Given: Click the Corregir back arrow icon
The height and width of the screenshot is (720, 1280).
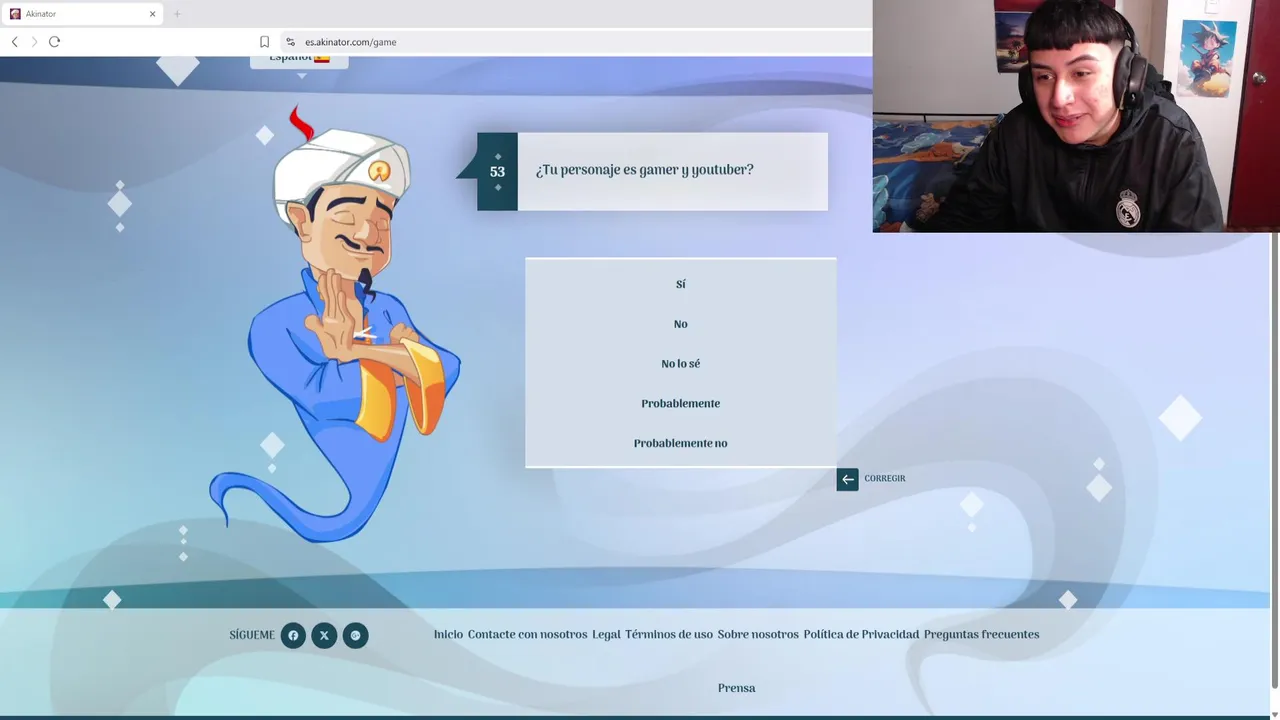Looking at the screenshot, I should click(x=847, y=479).
